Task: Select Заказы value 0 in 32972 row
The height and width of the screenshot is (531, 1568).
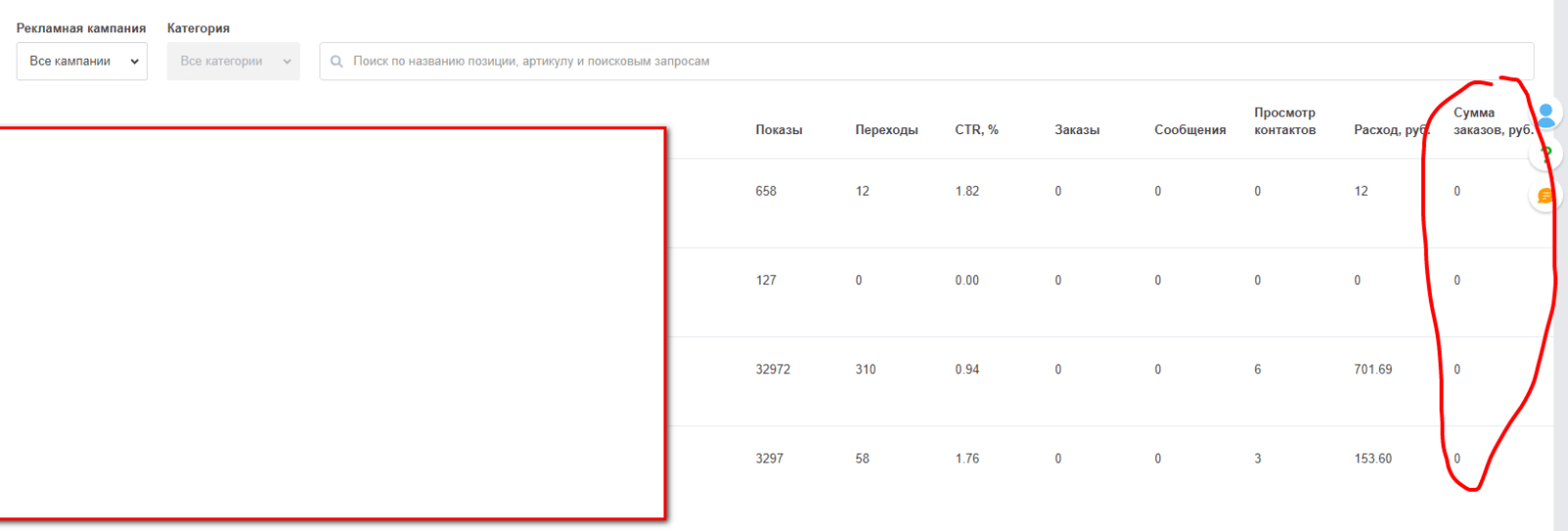Action: [x=1058, y=369]
